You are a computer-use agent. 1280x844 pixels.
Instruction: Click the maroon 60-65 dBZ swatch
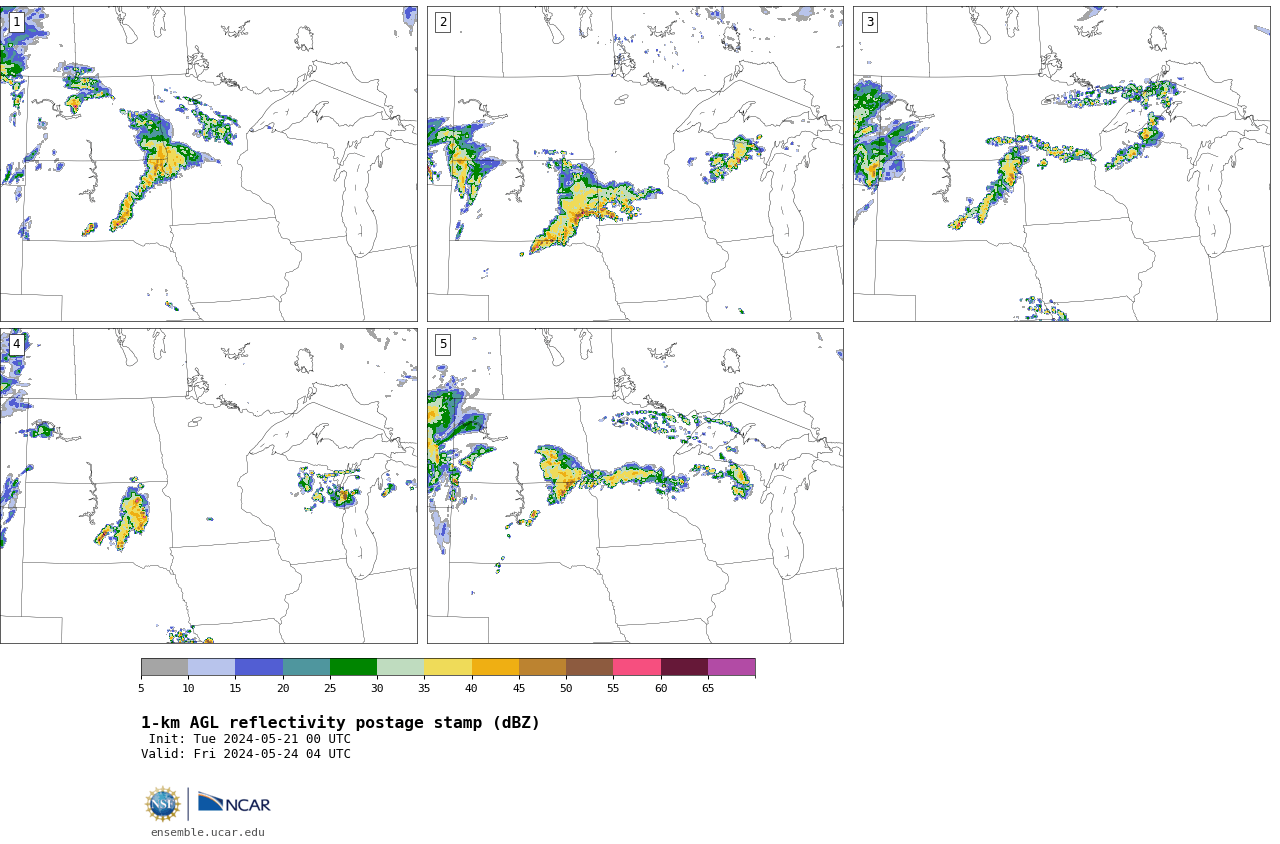684,667
